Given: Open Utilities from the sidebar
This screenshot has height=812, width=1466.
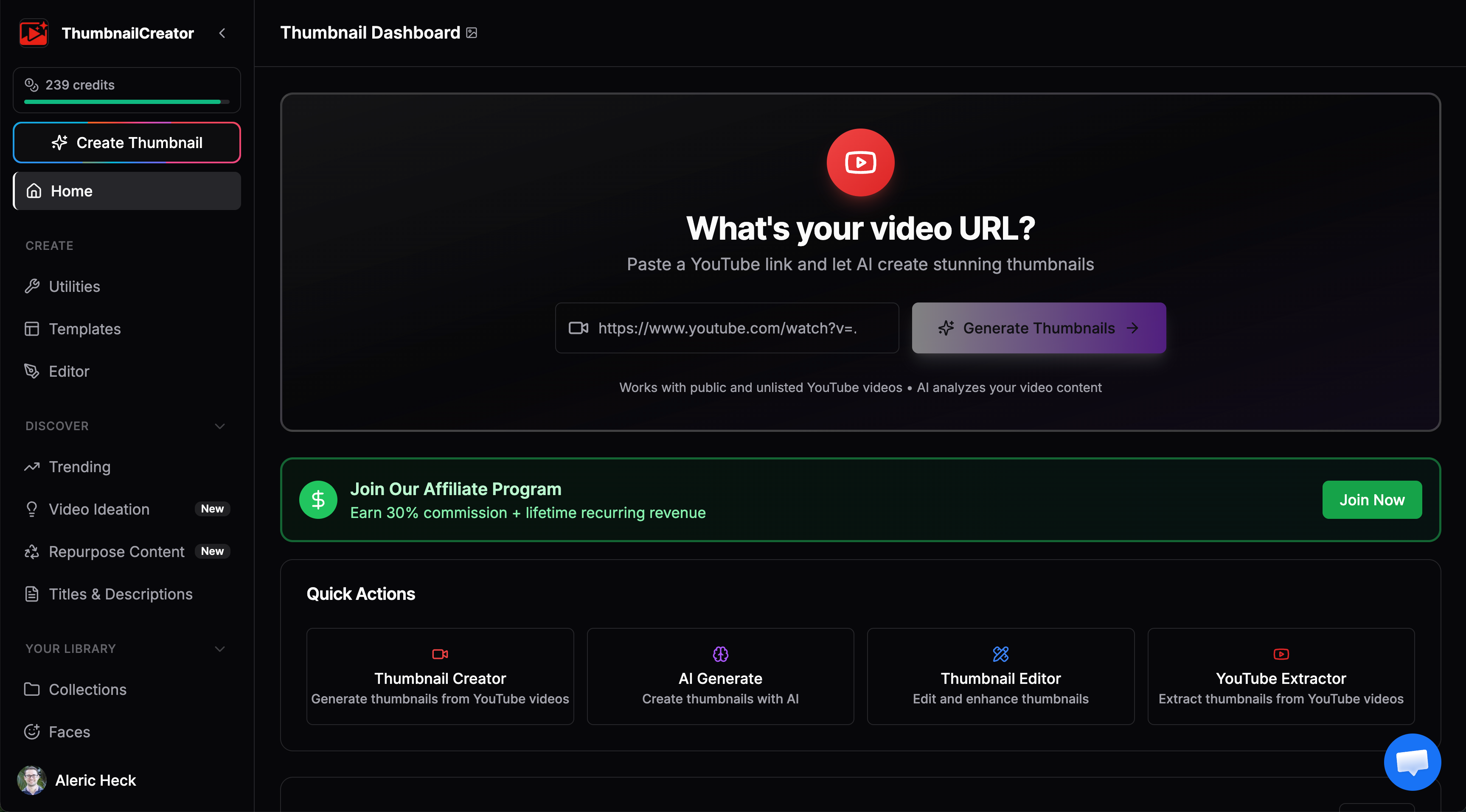Looking at the screenshot, I should click(x=127, y=286).
